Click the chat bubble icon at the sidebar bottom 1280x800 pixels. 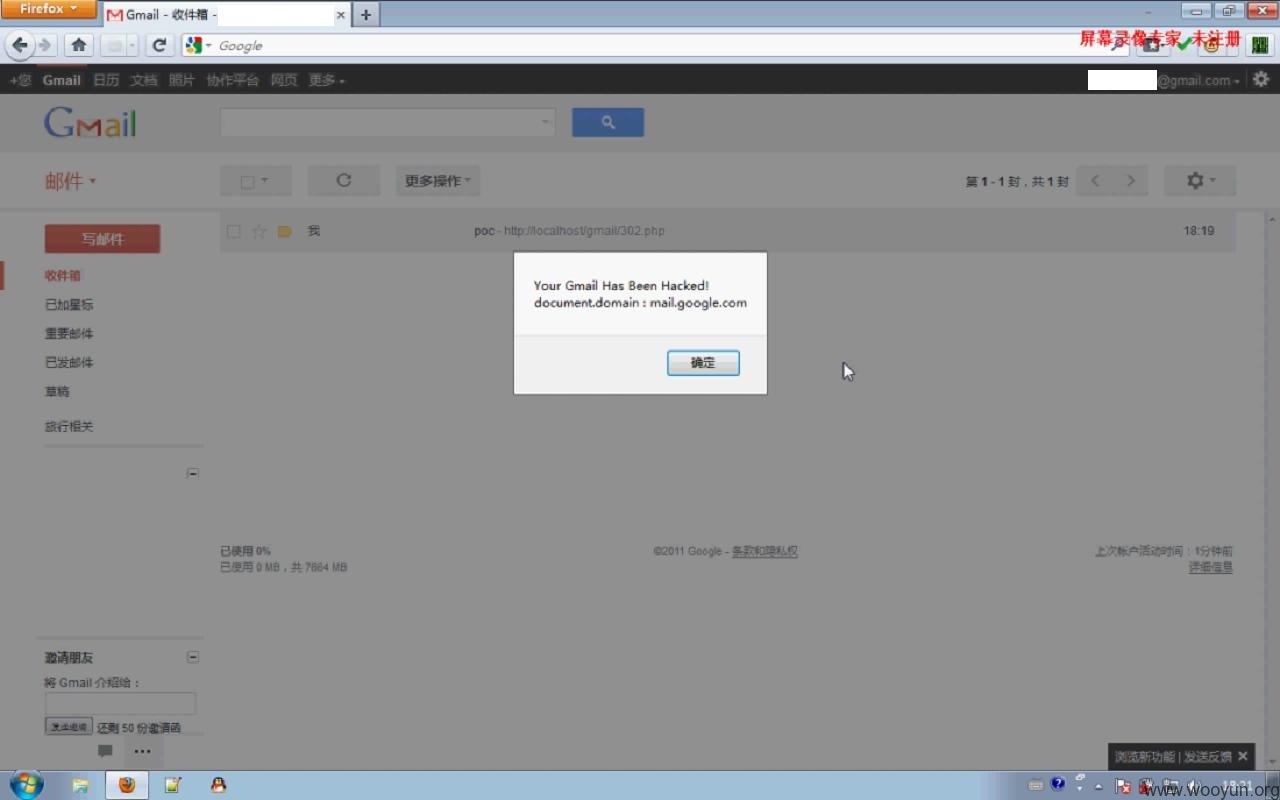pos(105,751)
